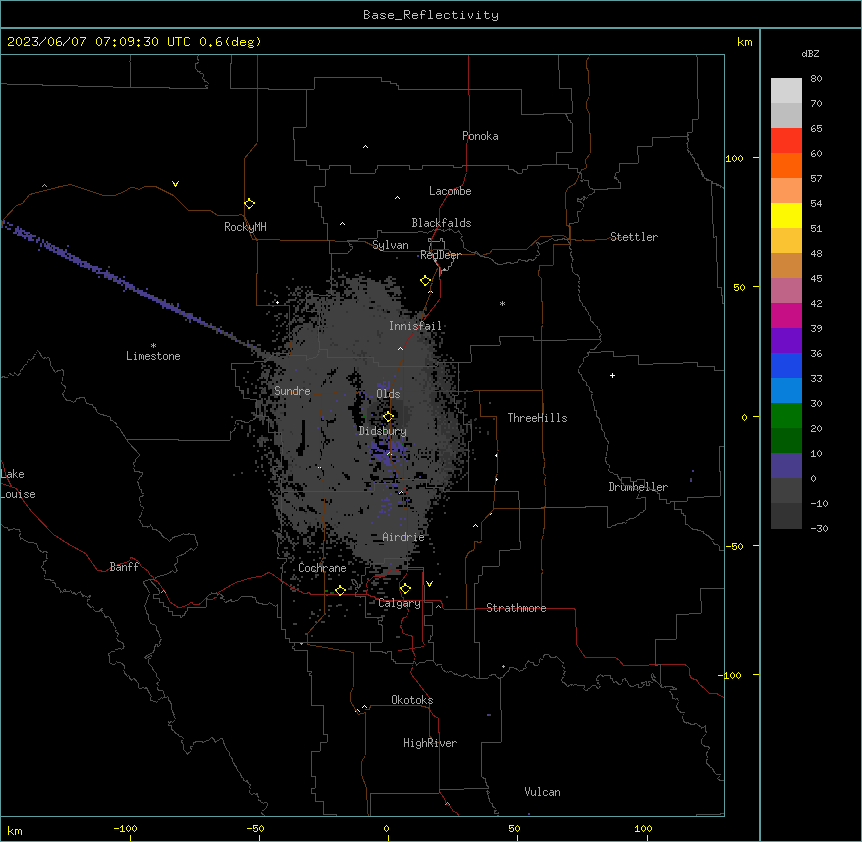
Task: Click the -100 tick on the bottom axis
Action: point(125,828)
